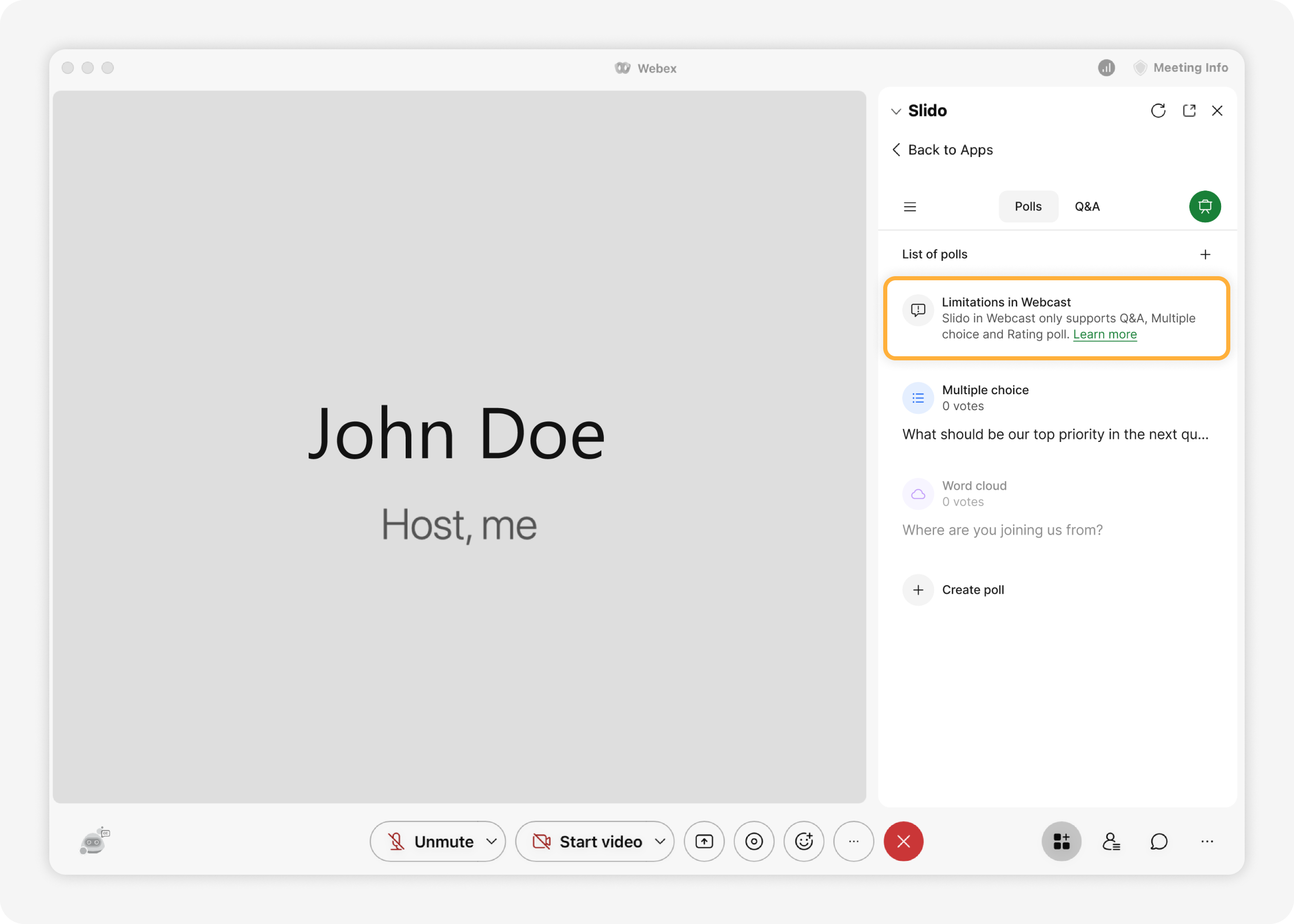Refresh the Slido app
This screenshot has width=1294, height=924.
[x=1158, y=110]
